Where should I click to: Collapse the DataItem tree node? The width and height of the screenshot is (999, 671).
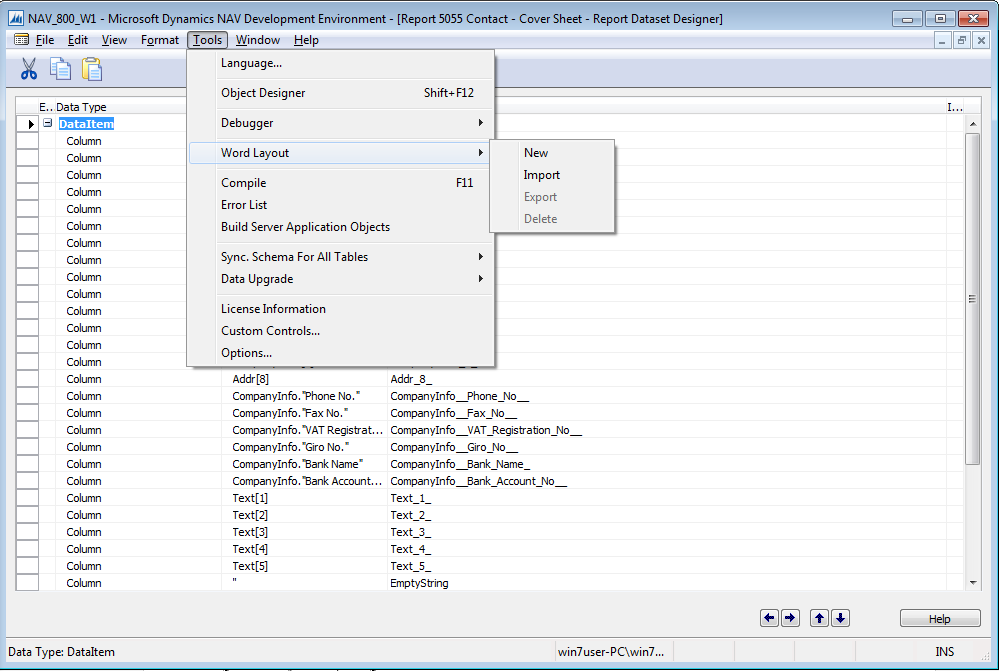[47, 123]
